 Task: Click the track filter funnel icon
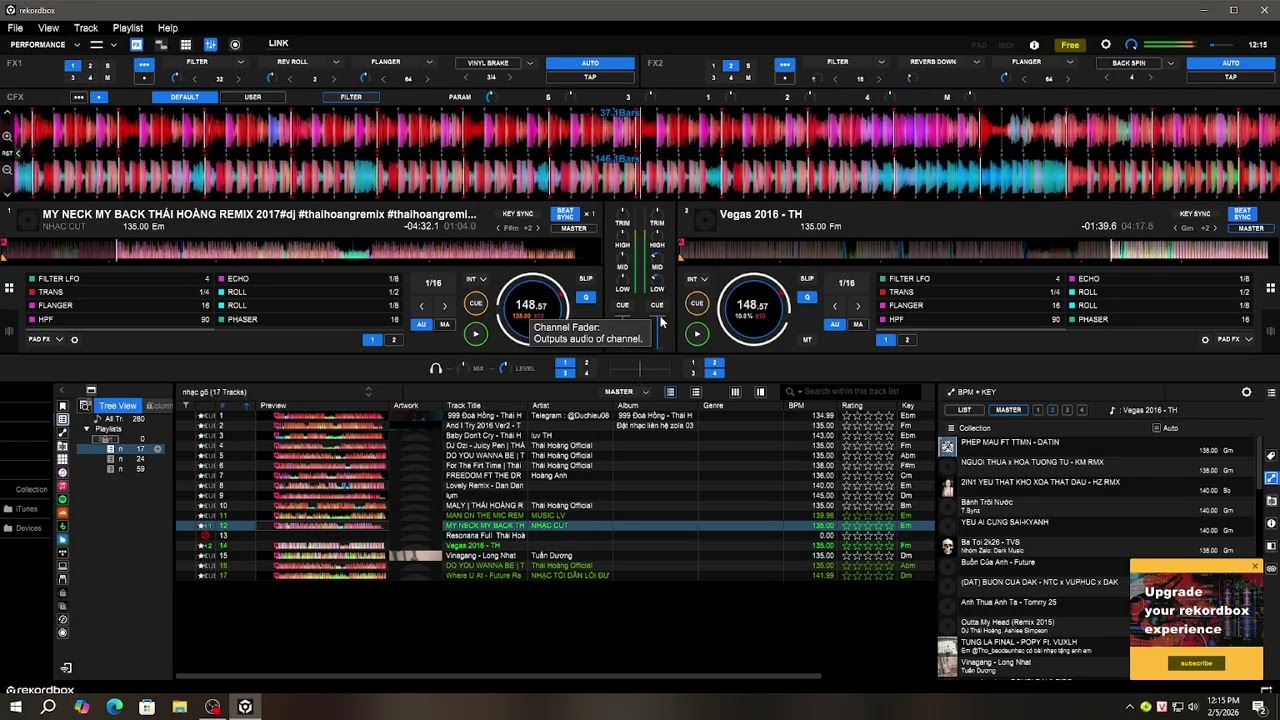coord(185,406)
